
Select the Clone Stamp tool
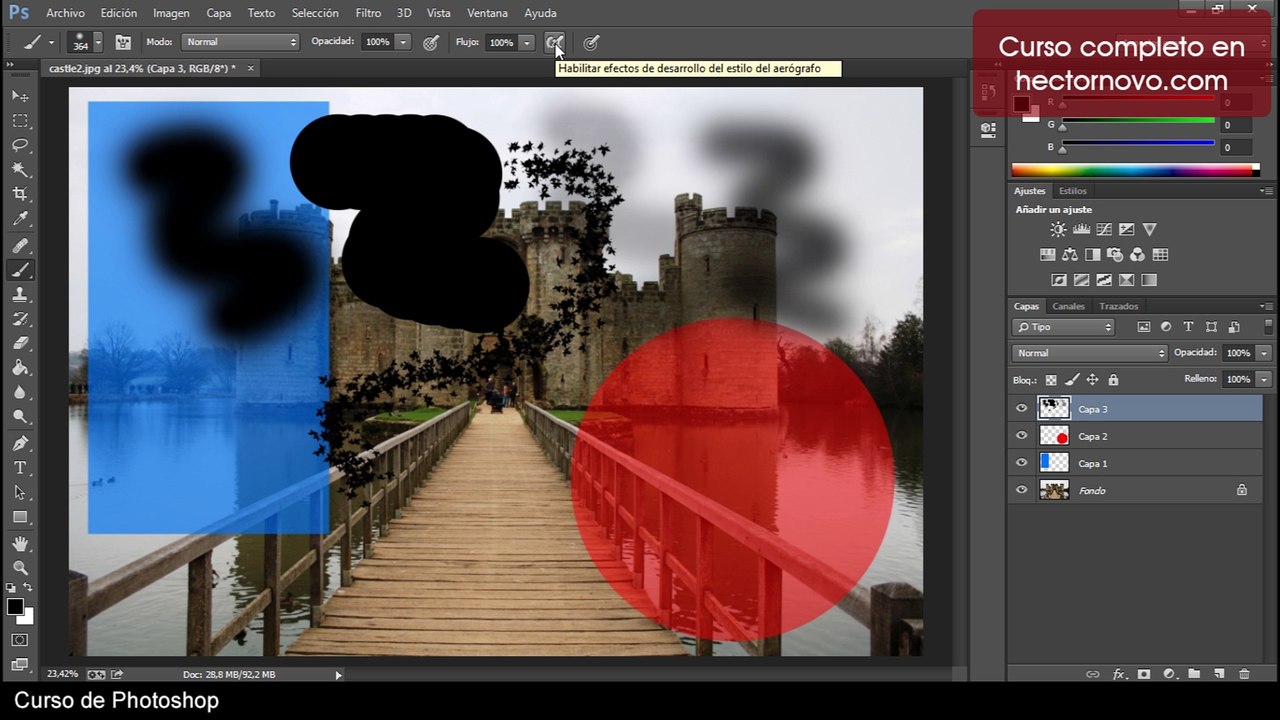tap(20, 295)
